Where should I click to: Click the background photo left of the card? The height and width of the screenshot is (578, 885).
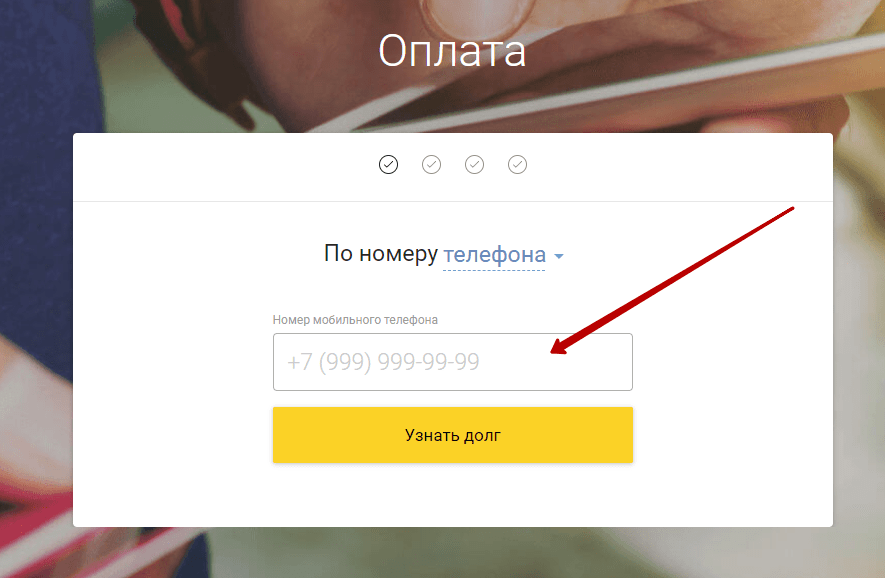(x=35, y=300)
